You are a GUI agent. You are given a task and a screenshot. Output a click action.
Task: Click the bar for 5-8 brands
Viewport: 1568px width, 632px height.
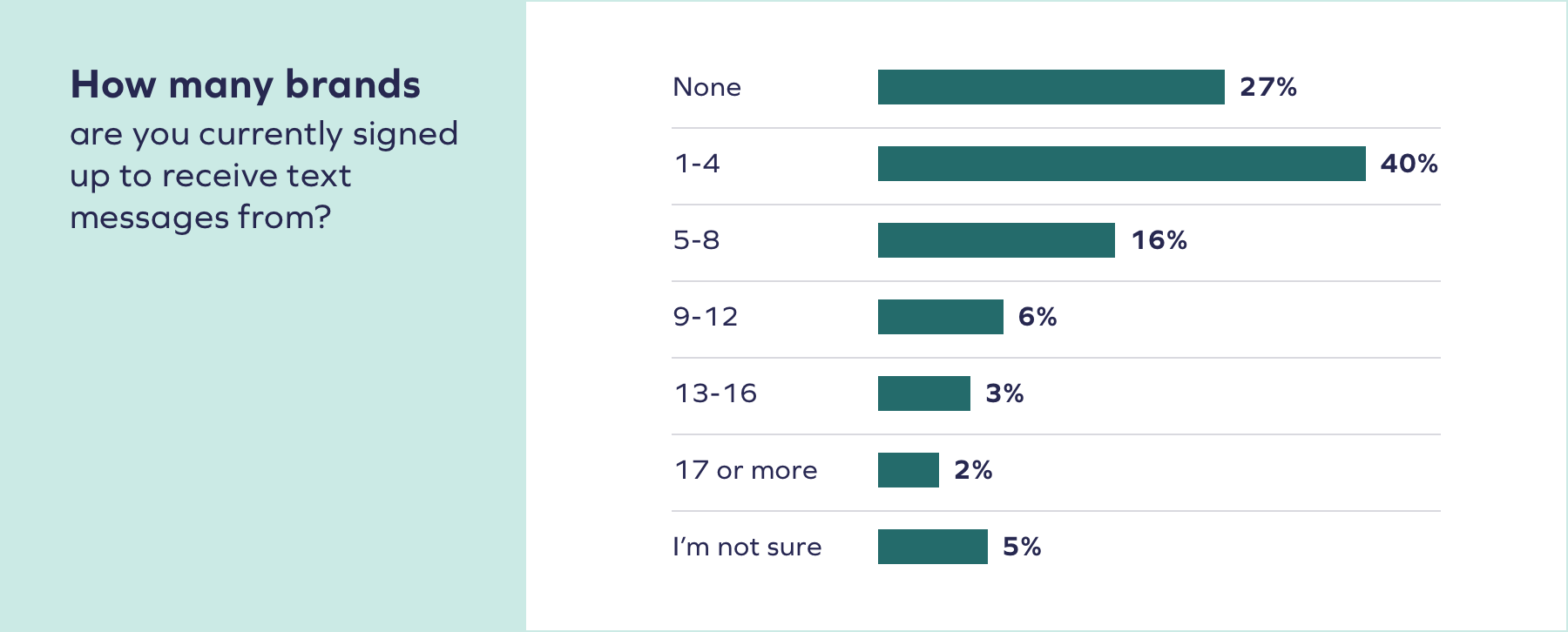tap(996, 240)
